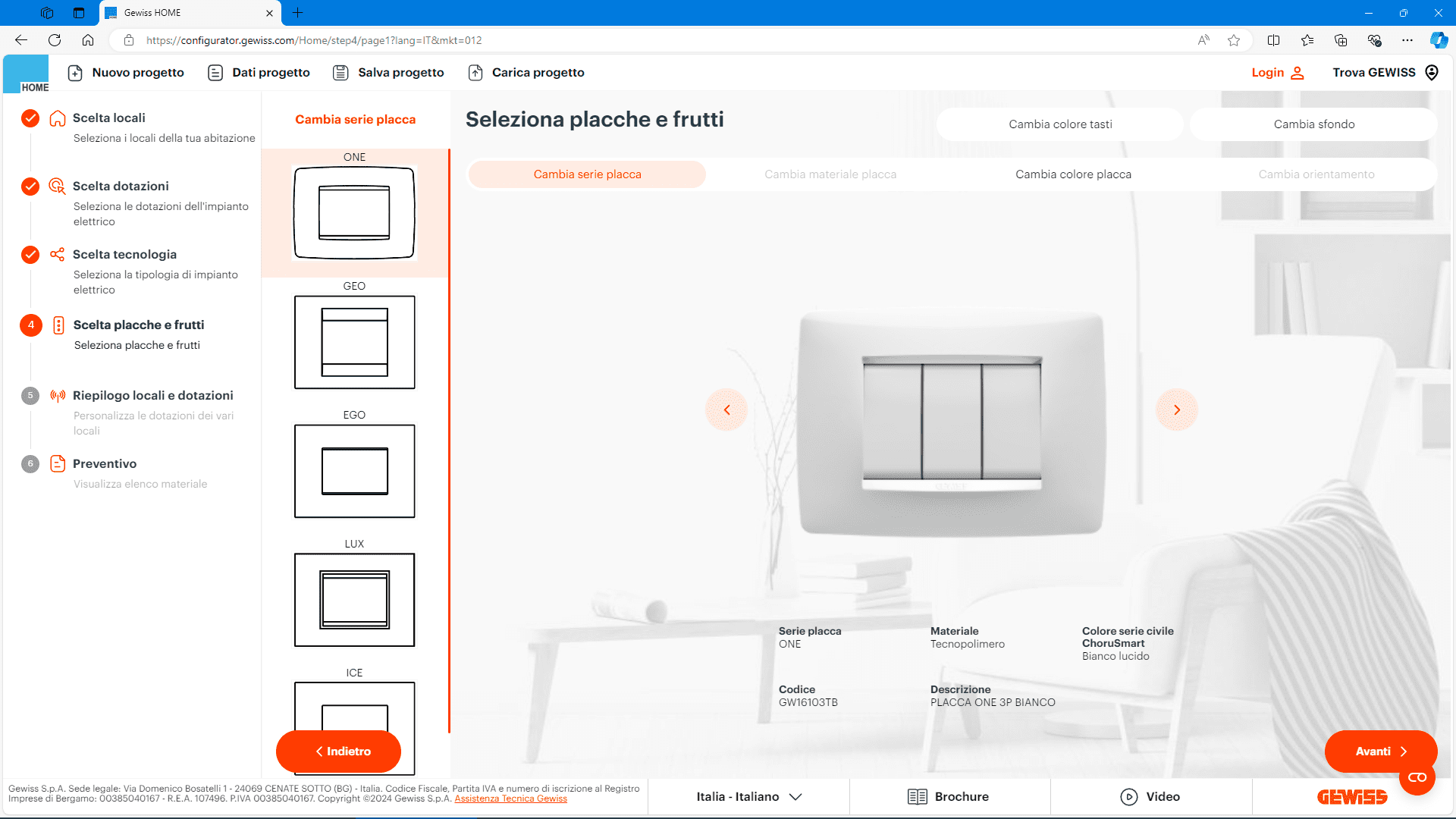Switch to Cambia serie placca tab
The height and width of the screenshot is (819, 1456).
pyautogui.click(x=588, y=174)
